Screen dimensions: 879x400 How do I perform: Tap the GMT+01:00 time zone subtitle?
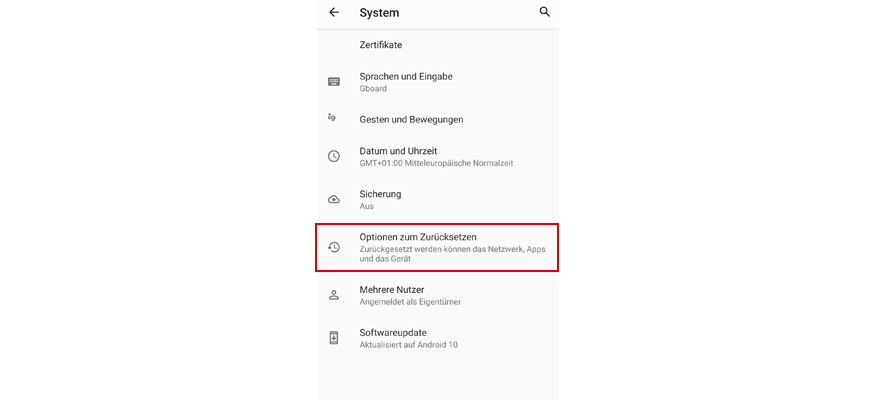436,163
